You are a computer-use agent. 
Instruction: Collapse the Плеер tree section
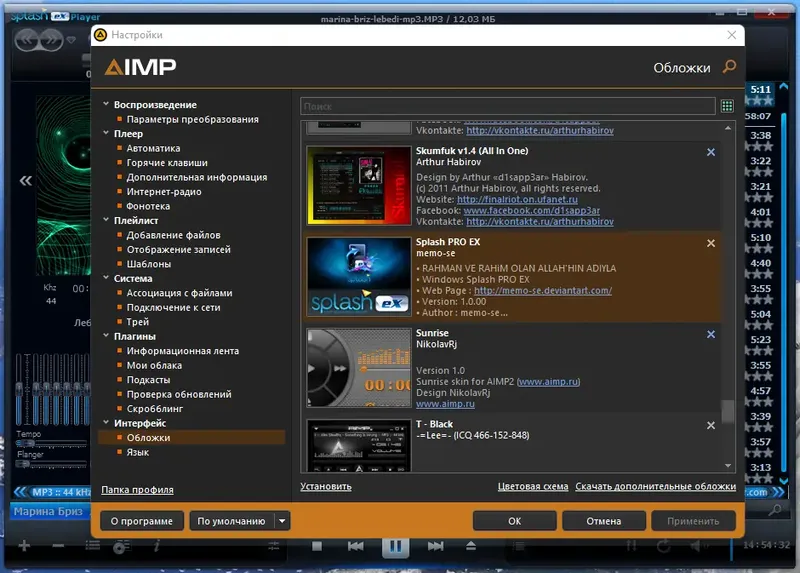(106, 133)
